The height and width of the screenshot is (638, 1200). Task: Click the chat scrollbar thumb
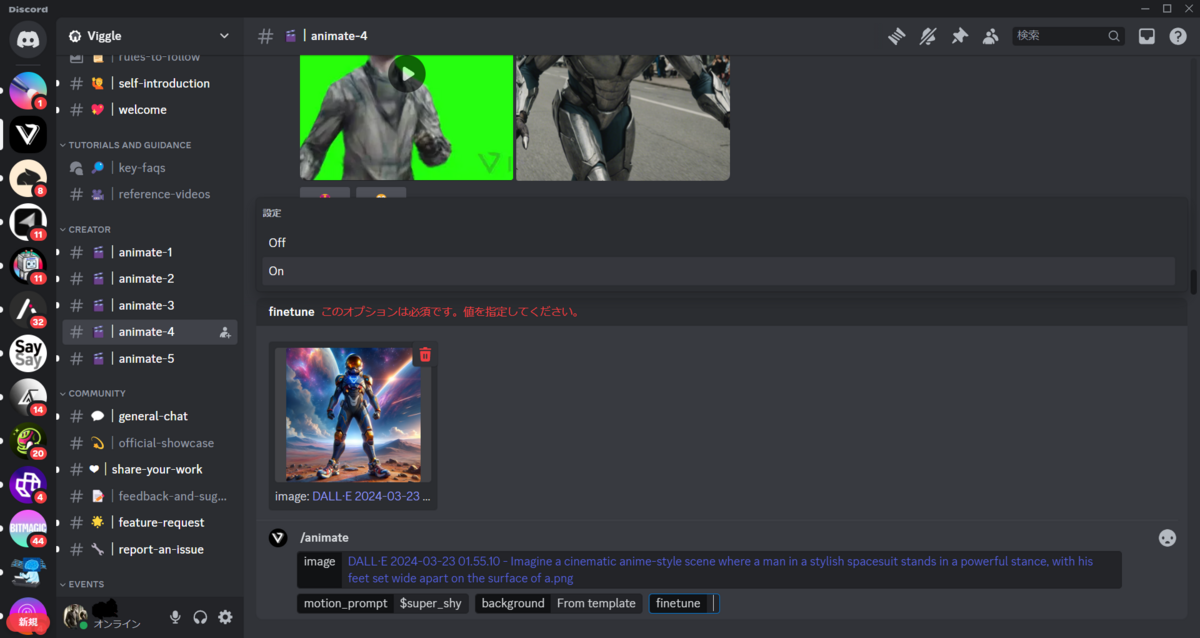coord(1194,281)
